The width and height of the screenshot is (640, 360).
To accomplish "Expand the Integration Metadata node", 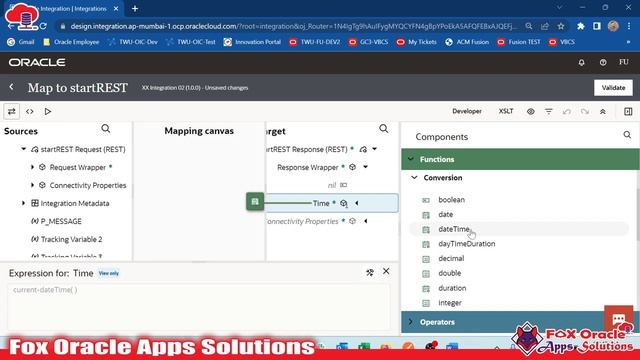I will pos(24,203).
